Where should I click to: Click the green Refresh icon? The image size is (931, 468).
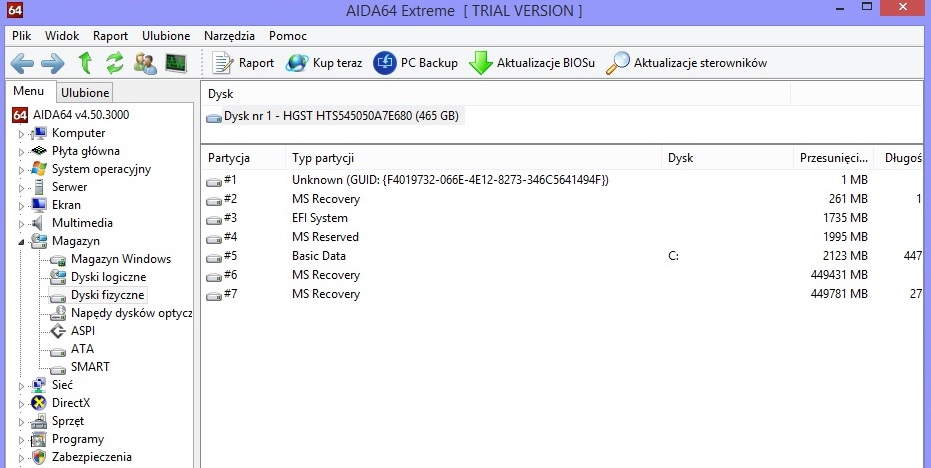(x=115, y=62)
